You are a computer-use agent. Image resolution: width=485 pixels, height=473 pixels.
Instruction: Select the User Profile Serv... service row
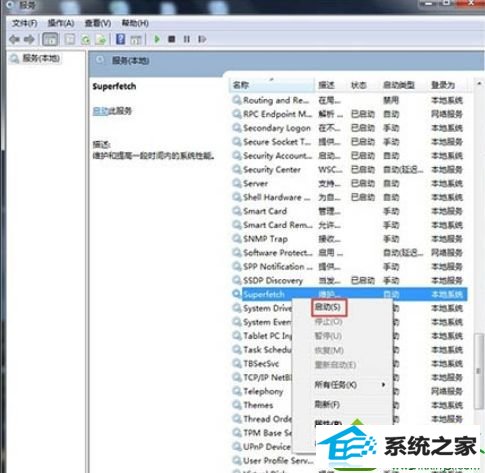point(273,461)
